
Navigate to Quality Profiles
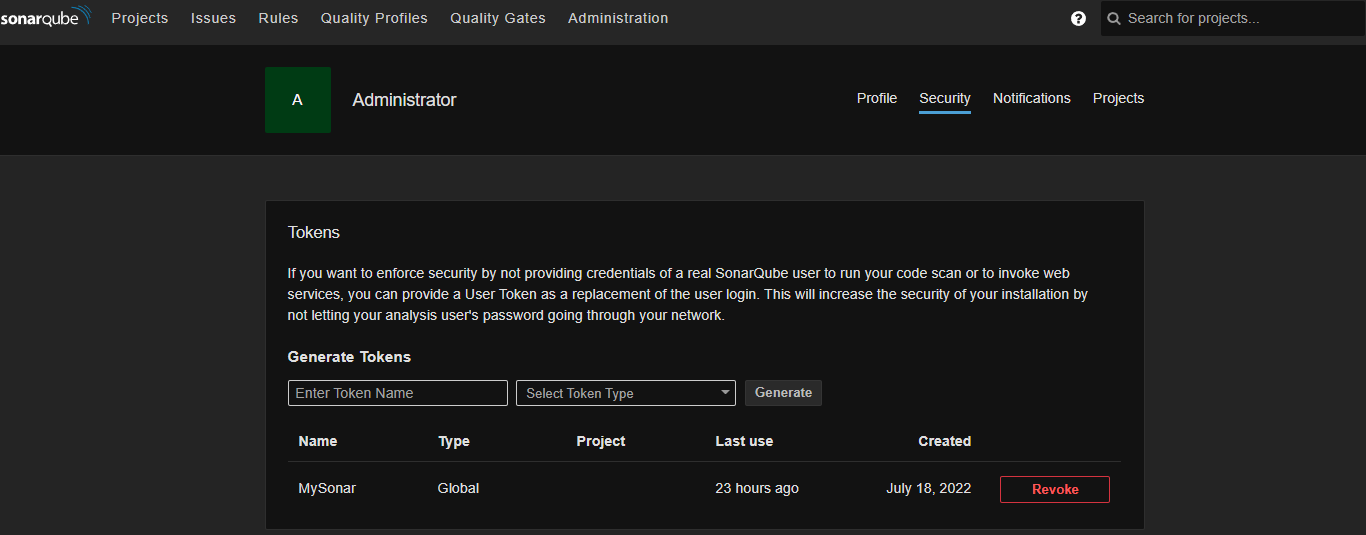click(x=374, y=18)
